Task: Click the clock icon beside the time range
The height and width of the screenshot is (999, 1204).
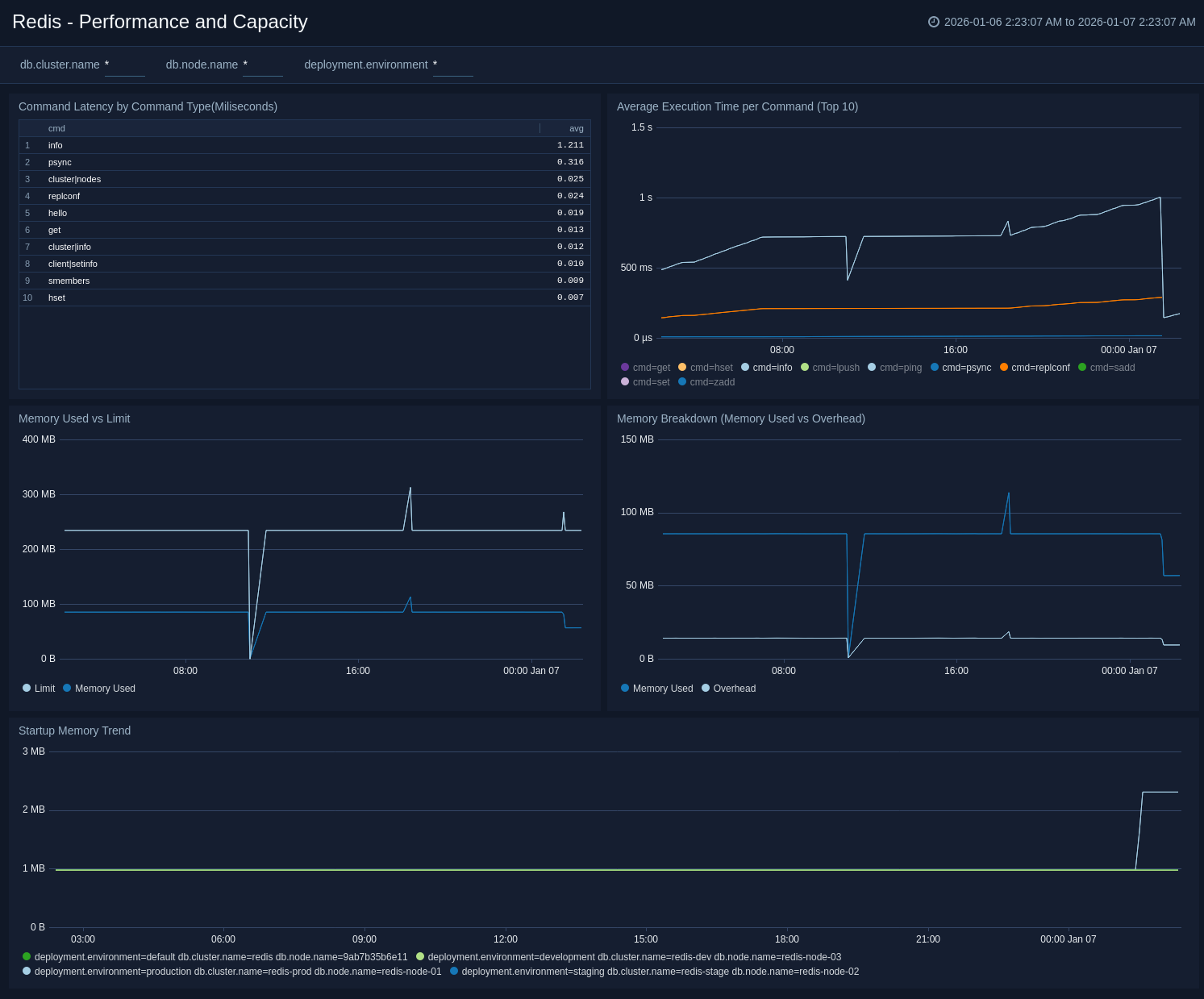Action: pos(934,22)
